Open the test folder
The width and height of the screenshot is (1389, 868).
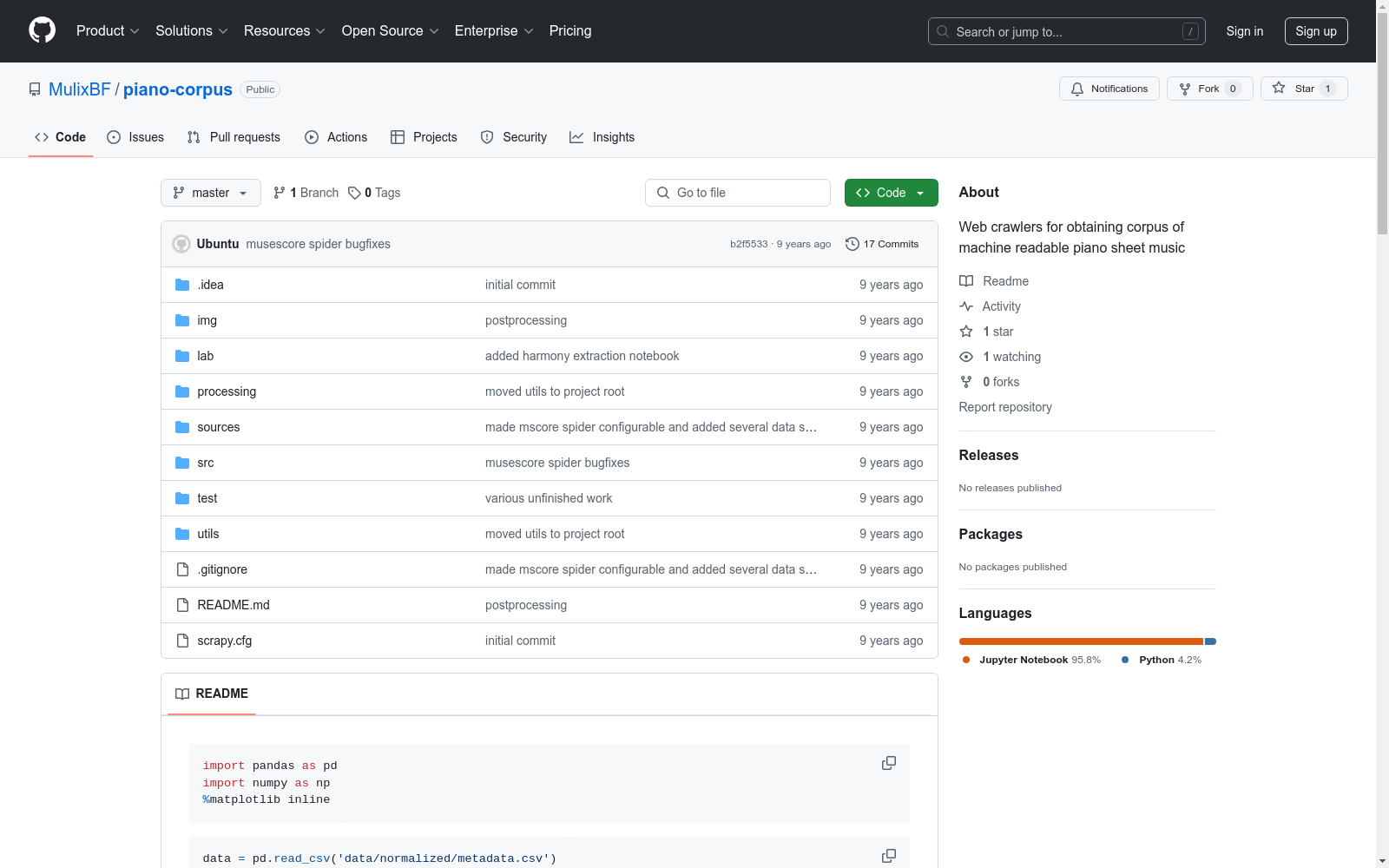207,498
